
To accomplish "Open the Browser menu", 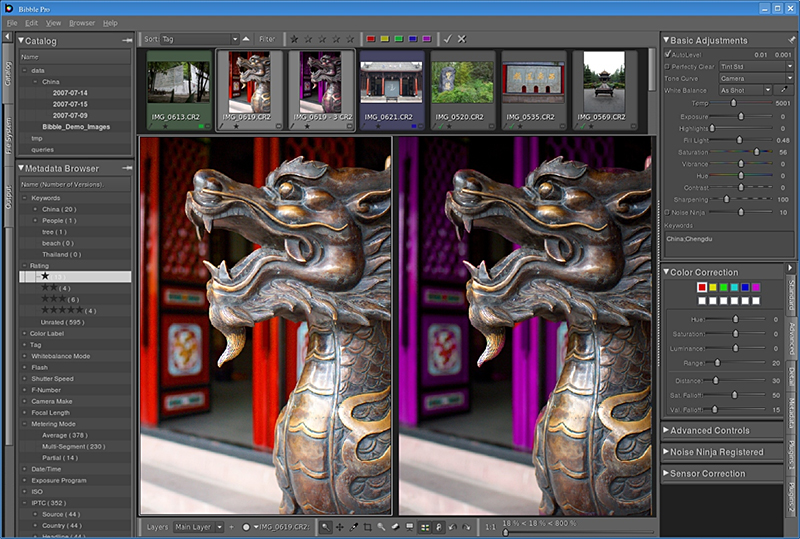I will click(x=82, y=22).
